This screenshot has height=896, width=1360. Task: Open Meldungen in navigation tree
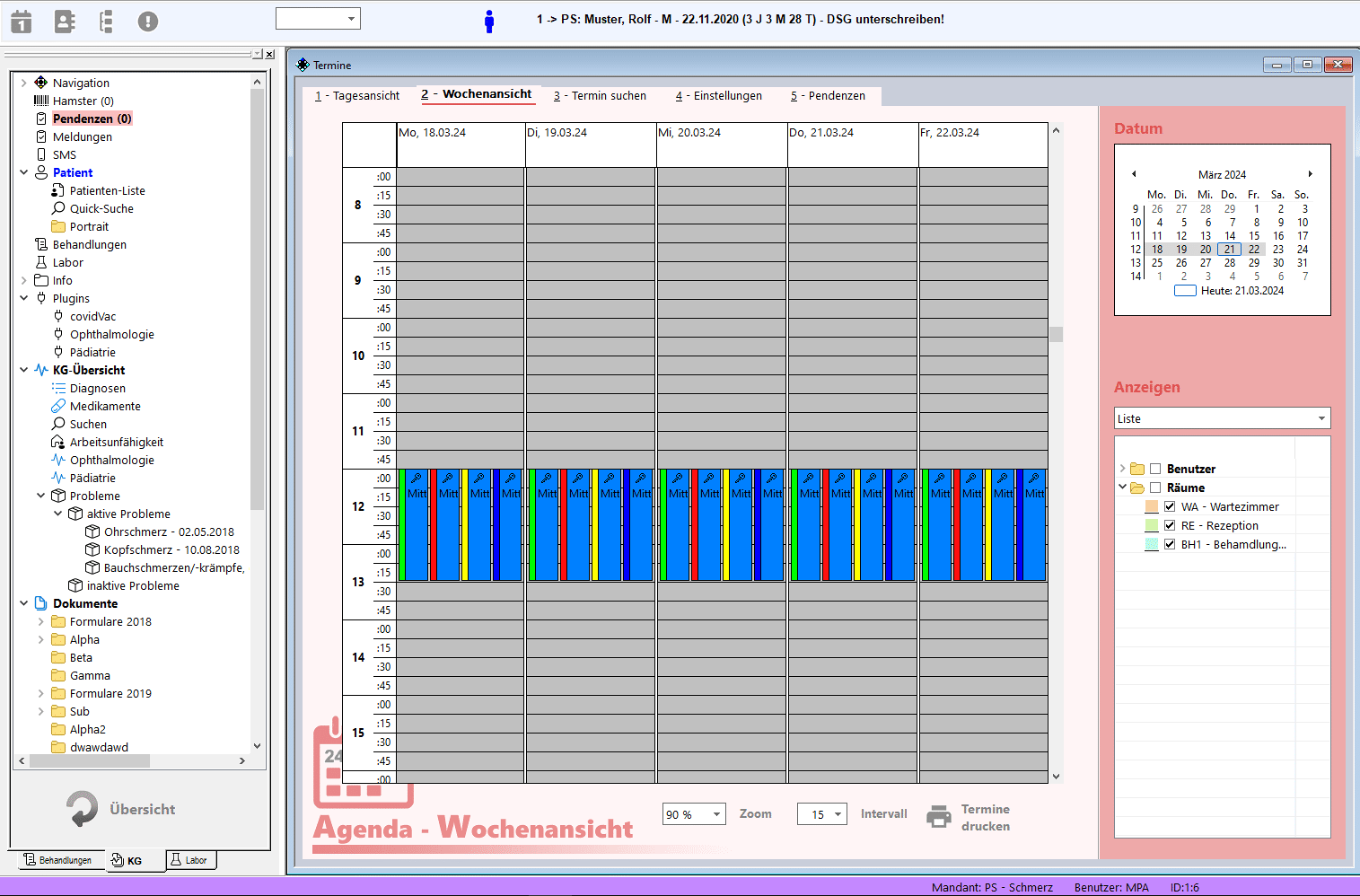pyautogui.click(x=83, y=136)
